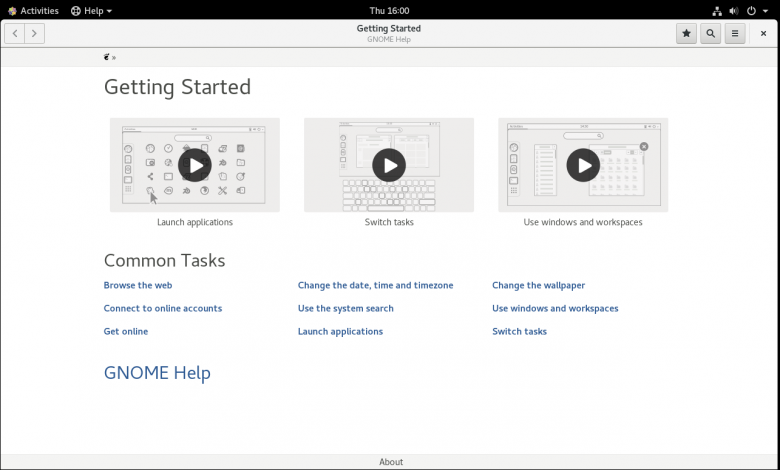This screenshot has width=780, height=470.
Task: Expand the system menu arrow
Action: coord(765,11)
